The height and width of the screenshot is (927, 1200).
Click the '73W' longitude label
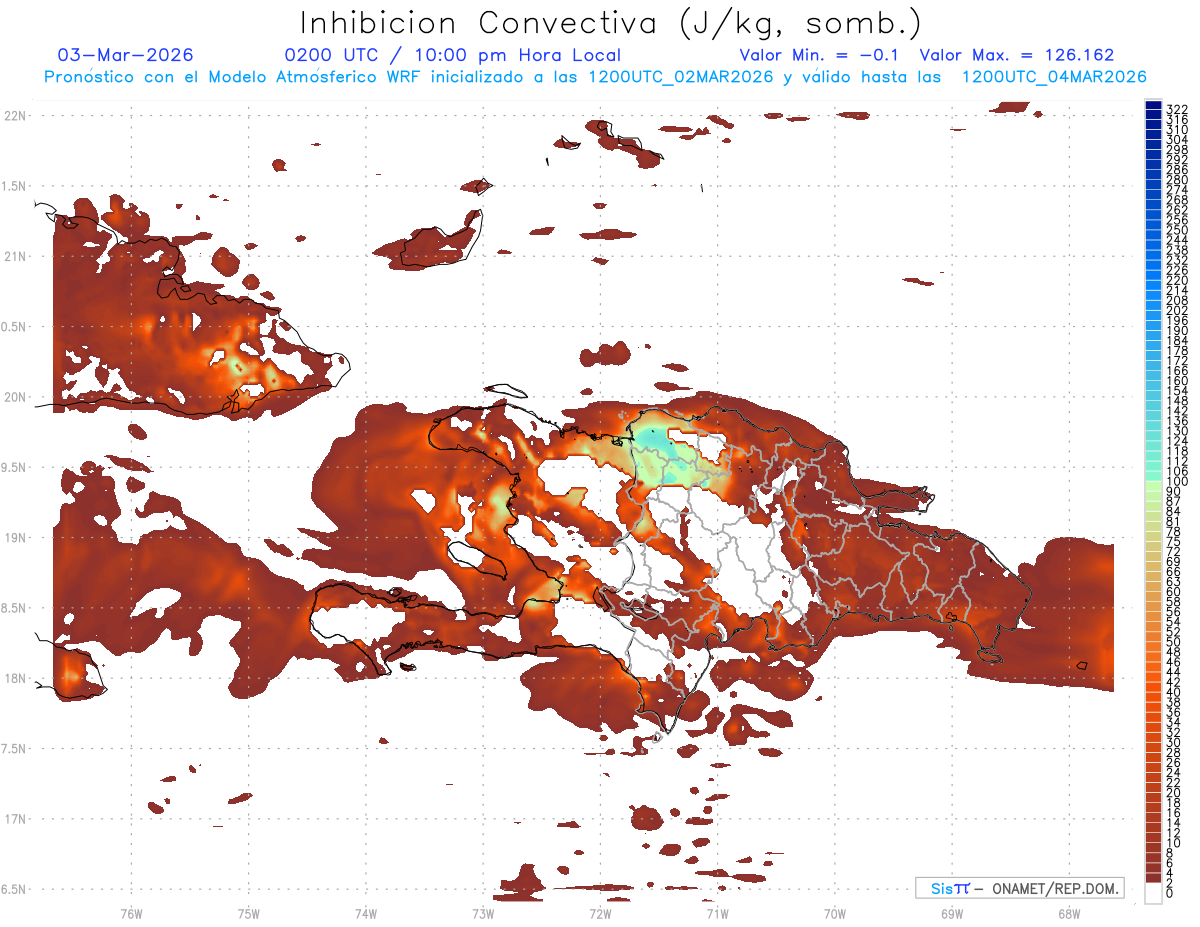[x=483, y=913]
